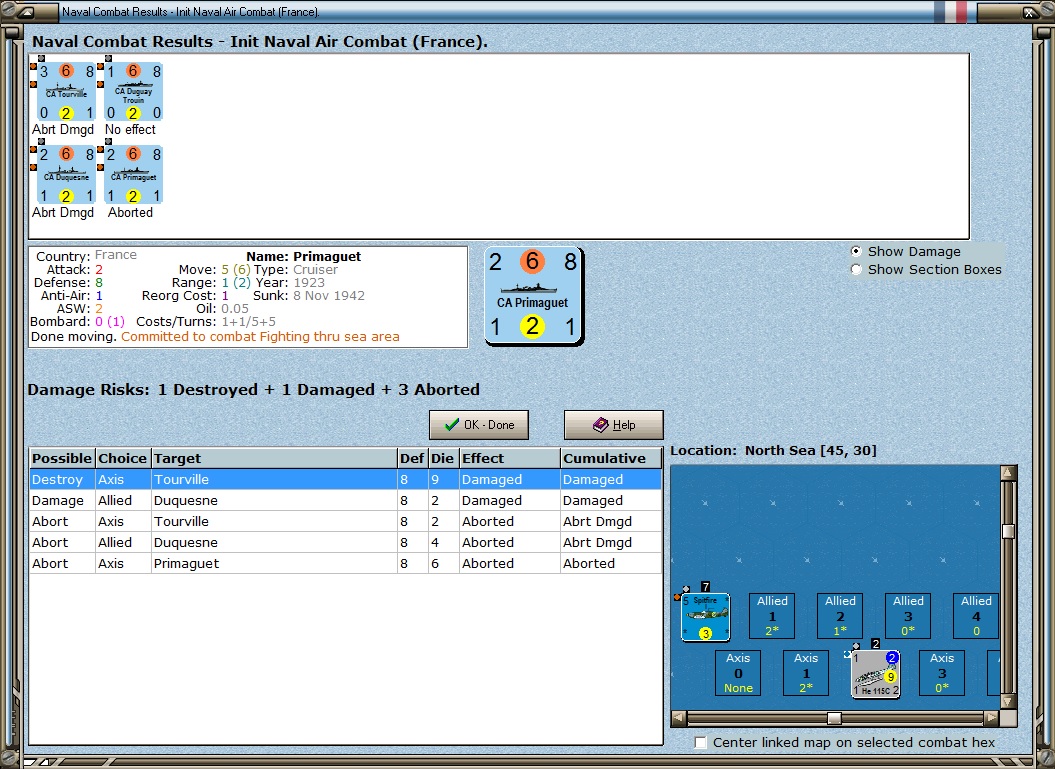Click the Damage Risks summary text
Image resolution: width=1055 pixels, height=769 pixels.
click(254, 390)
